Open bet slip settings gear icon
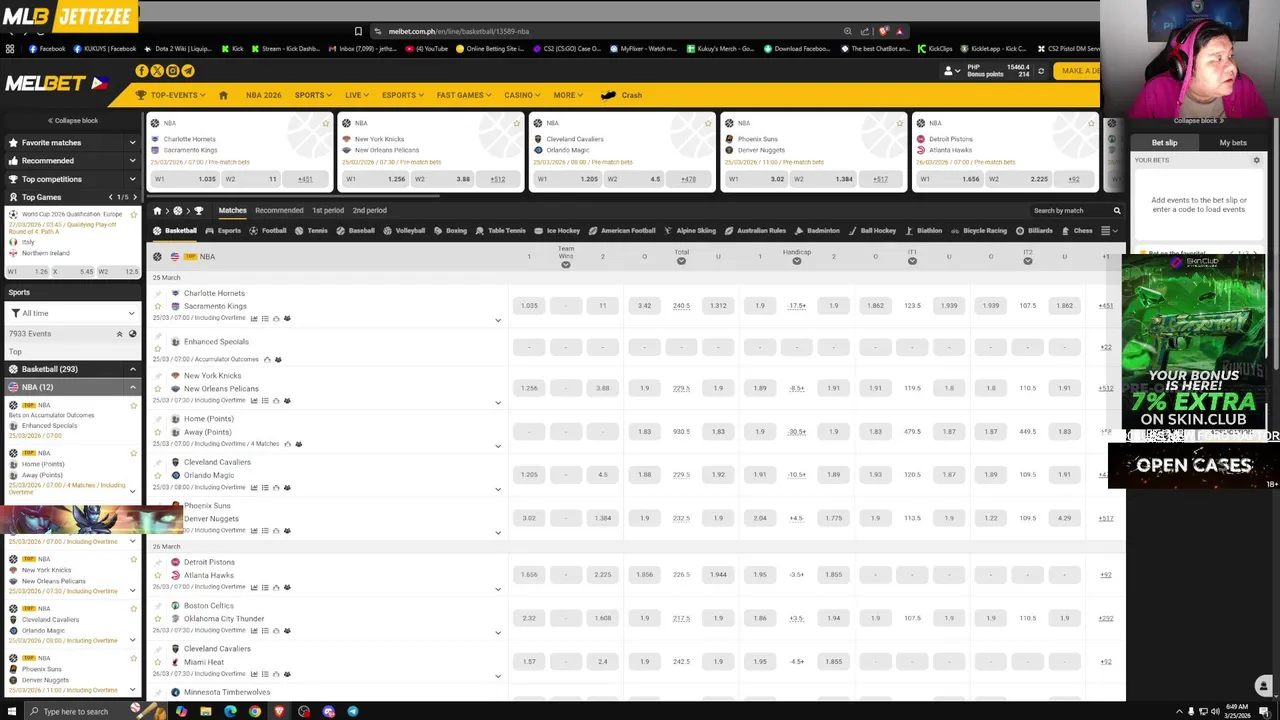Viewport: 1280px width, 720px height. [1257, 160]
